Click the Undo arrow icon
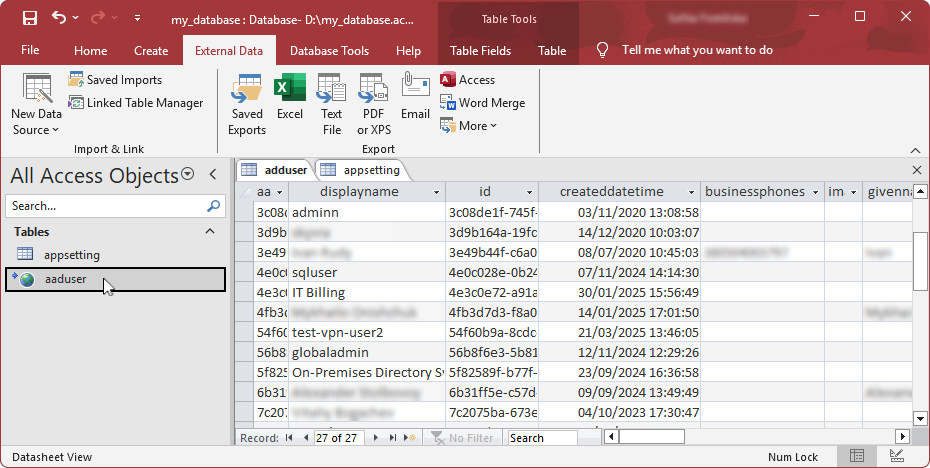This screenshot has width=930, height=468. (58, 17)
